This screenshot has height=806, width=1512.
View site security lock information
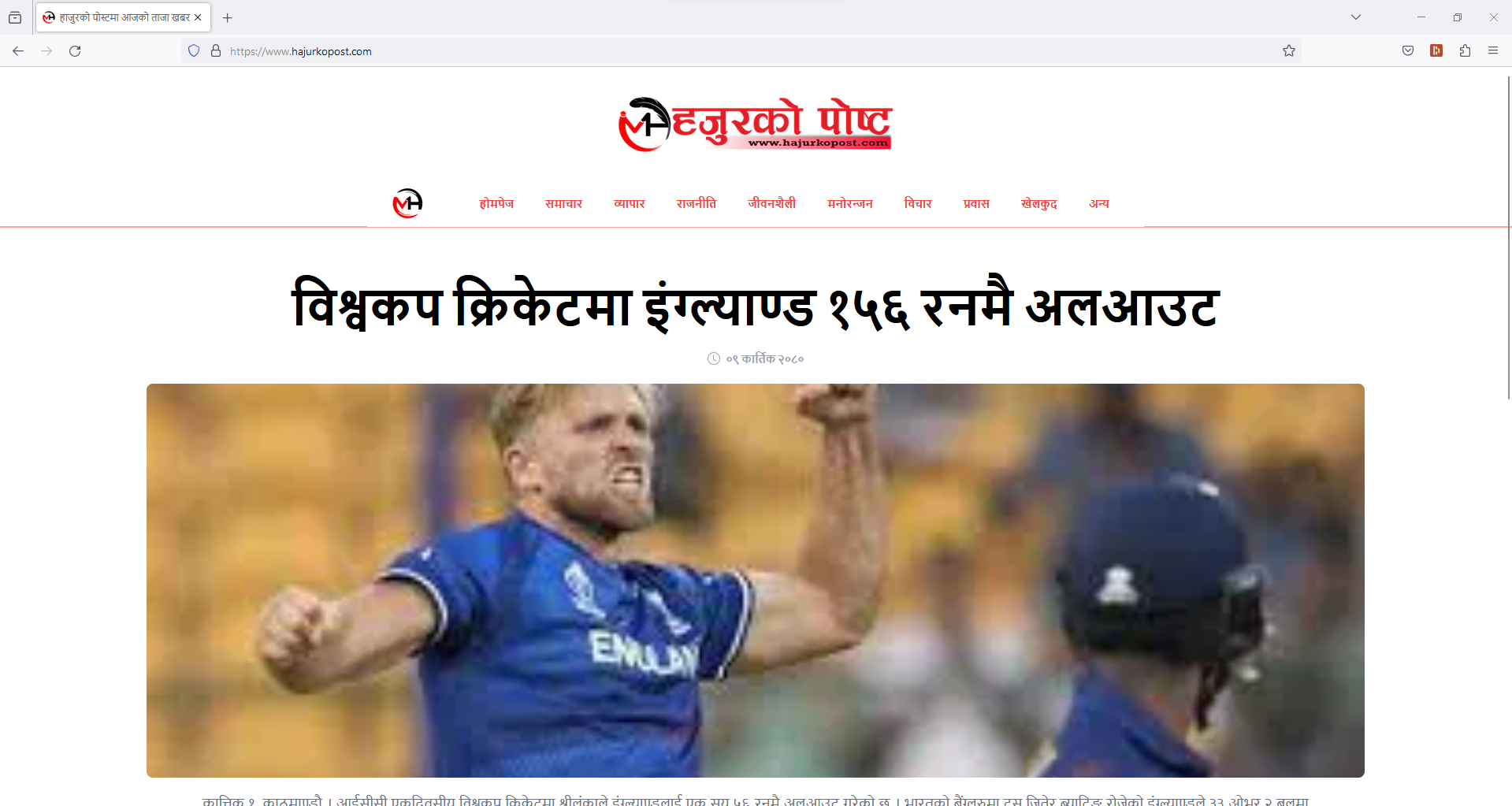(x=216, y=51)
